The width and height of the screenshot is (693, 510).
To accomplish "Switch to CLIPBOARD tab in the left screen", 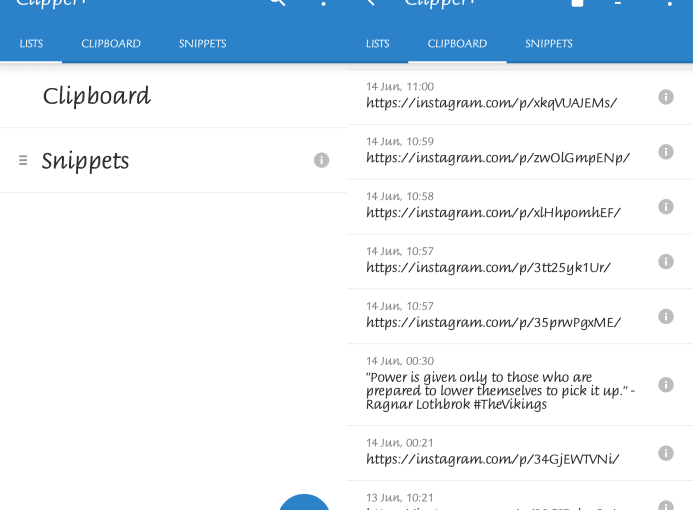I will [111, 44].
